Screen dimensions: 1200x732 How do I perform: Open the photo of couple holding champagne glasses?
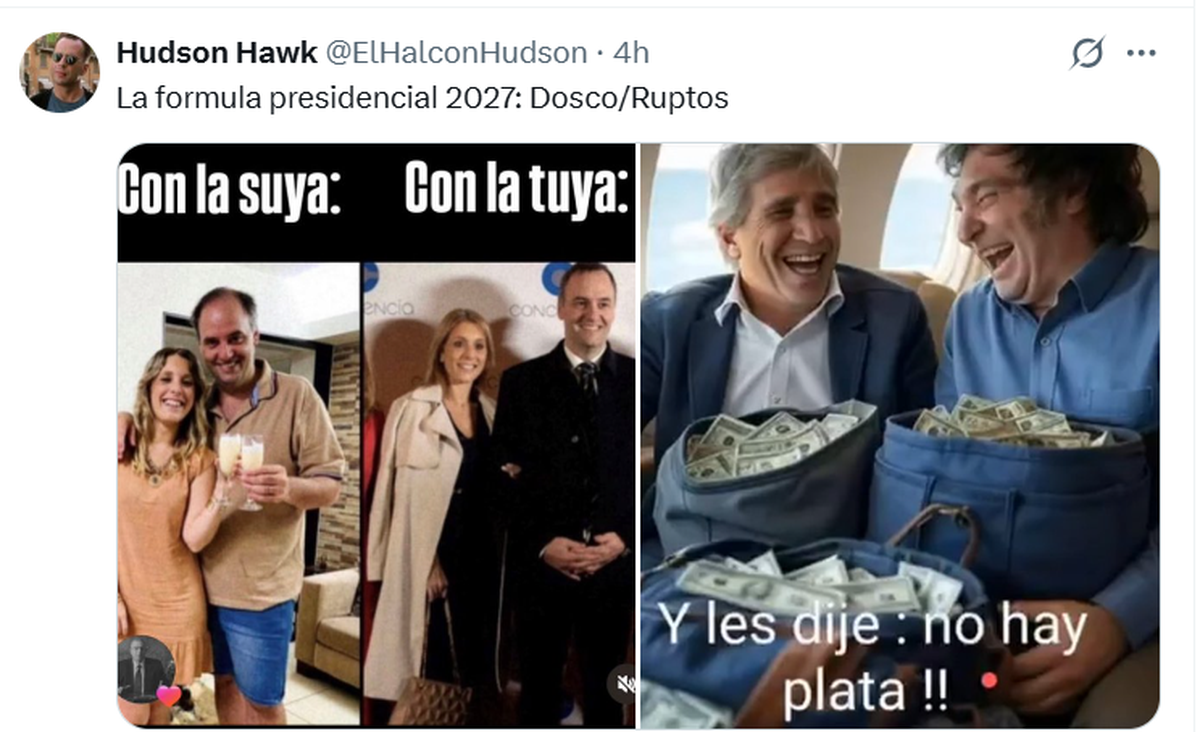(x=239, y=494)
